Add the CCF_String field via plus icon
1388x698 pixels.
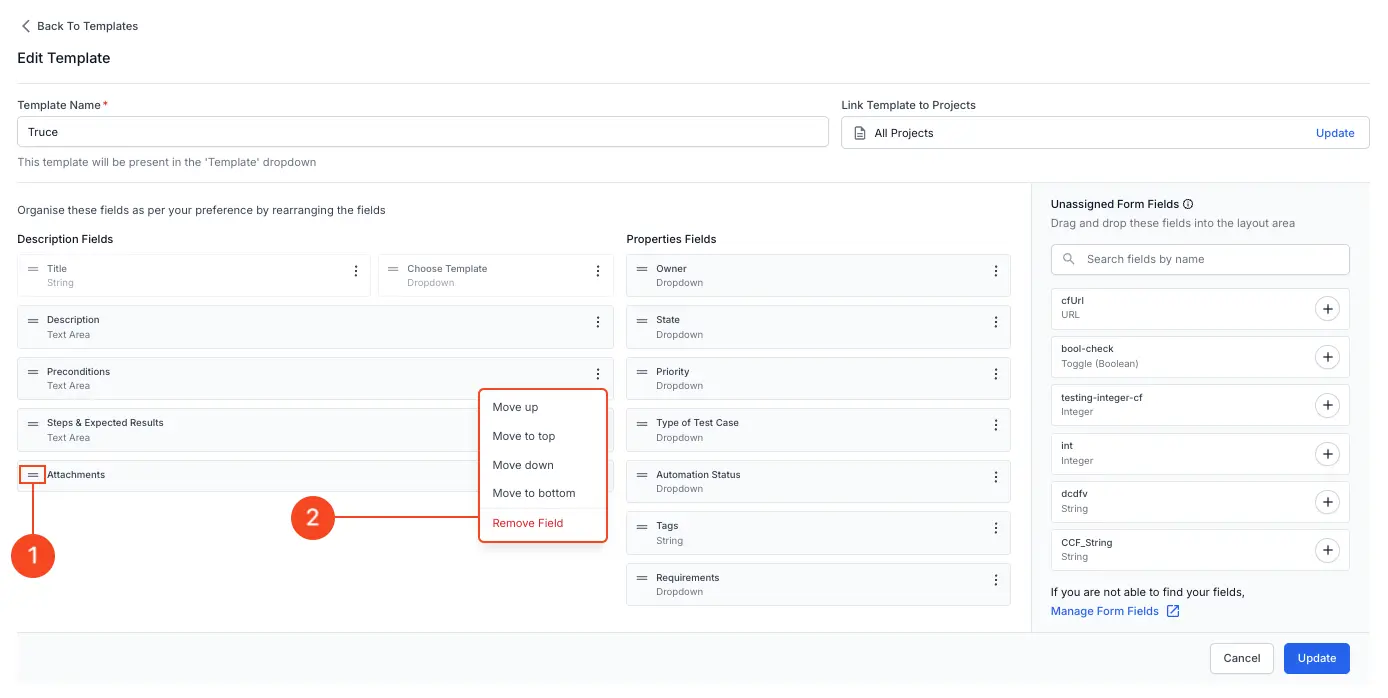click(x=1326, y=550)
